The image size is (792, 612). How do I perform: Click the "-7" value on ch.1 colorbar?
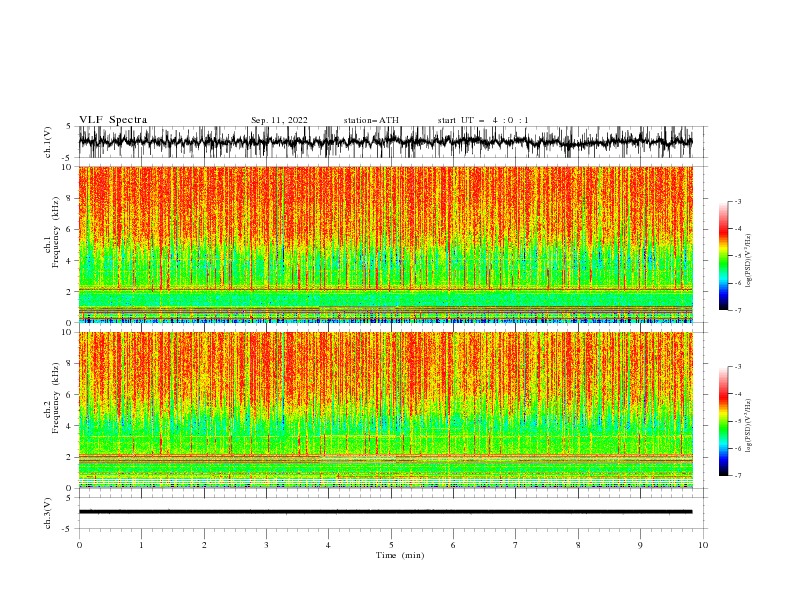point(738,310)
